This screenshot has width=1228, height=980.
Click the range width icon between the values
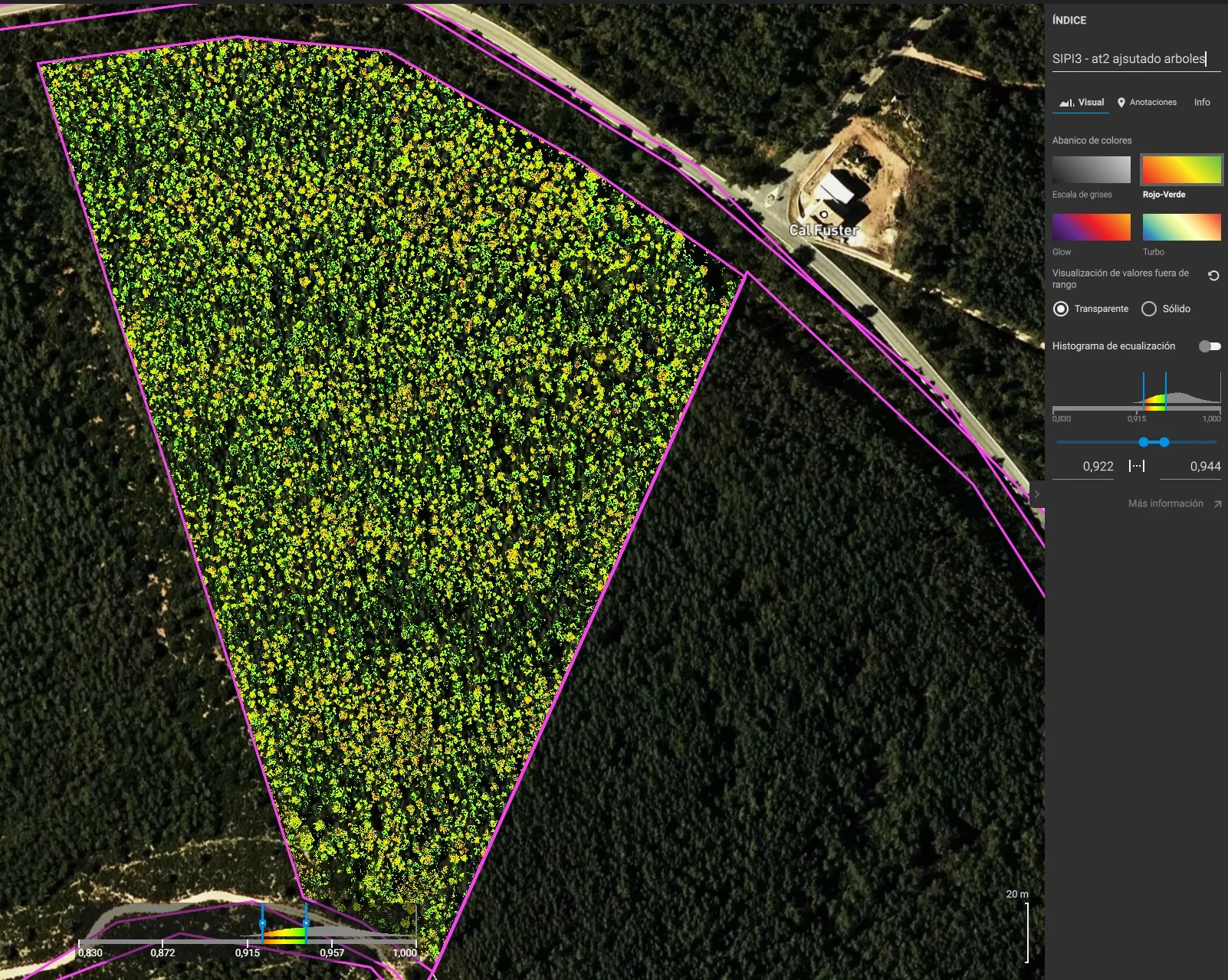pyautogui.click(x=1137, y=466)
